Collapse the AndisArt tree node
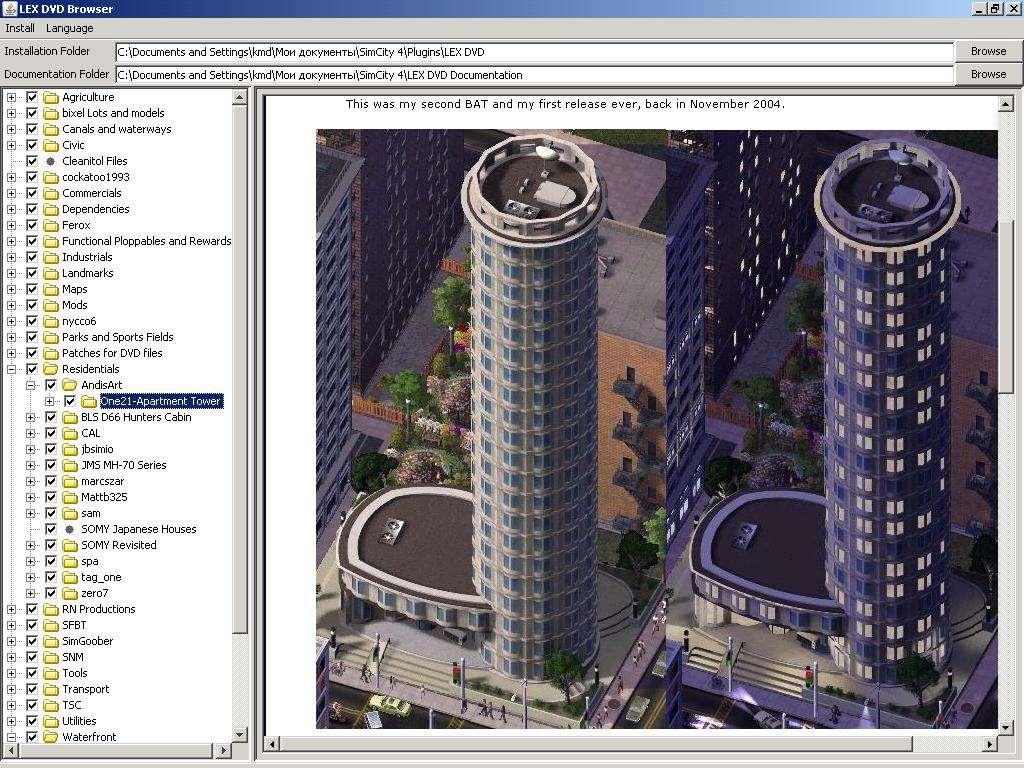The width and height of the screenshot is (1024, 768). point(31,385)
